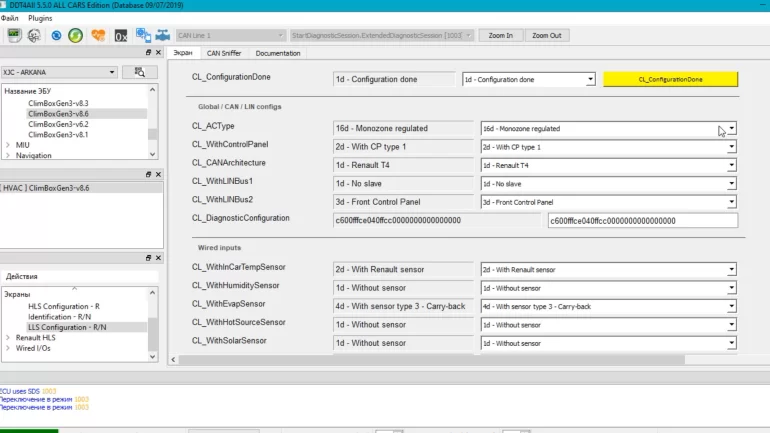Click the vehicle search magnifier button
Screen dimensions: 770x433
click(139, 72)
